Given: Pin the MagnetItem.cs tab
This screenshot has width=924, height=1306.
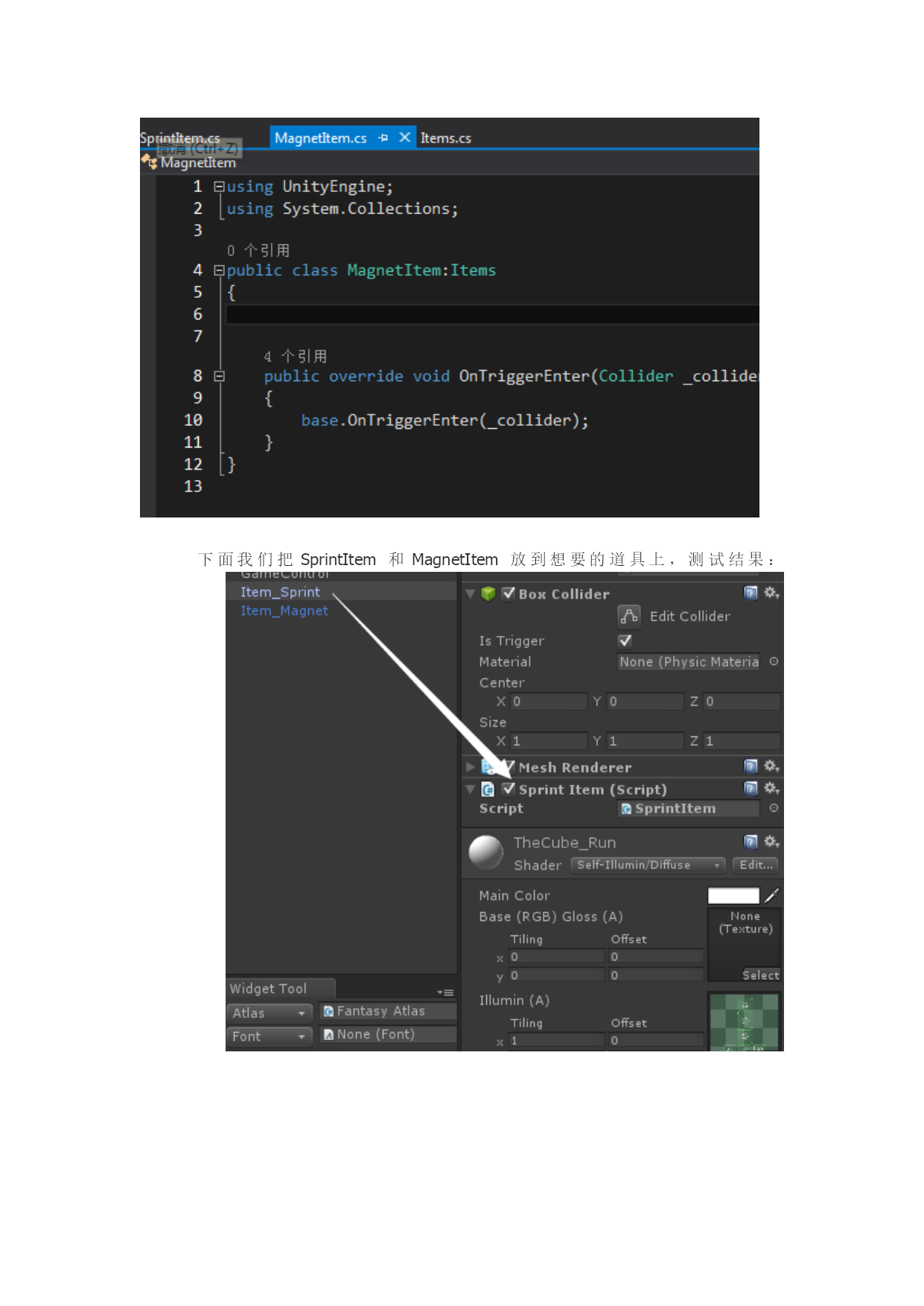Looking at the screenshot, I should point(383,138).
